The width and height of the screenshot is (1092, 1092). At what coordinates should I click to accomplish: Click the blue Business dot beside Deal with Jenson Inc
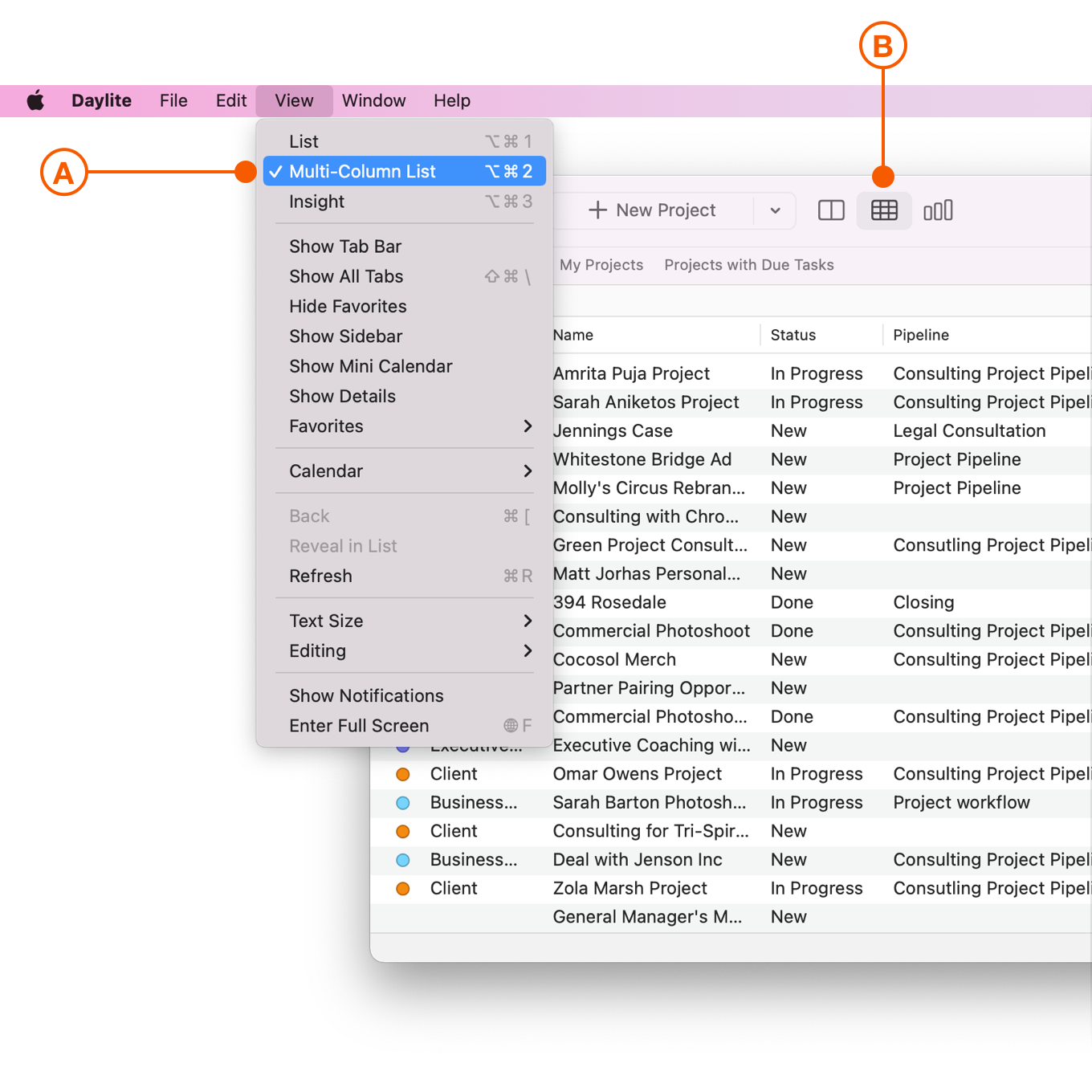click(403, 859)
